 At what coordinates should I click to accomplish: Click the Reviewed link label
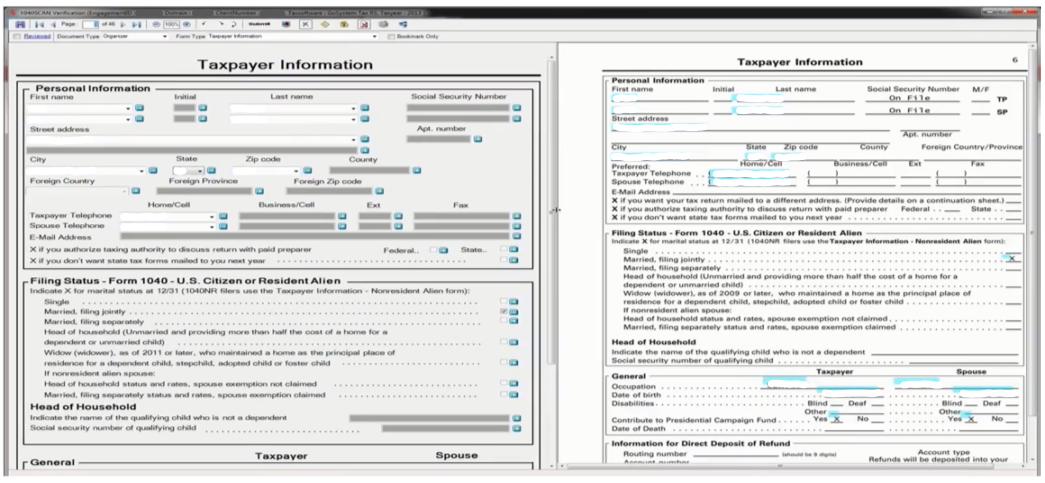[x=37, y=37]
